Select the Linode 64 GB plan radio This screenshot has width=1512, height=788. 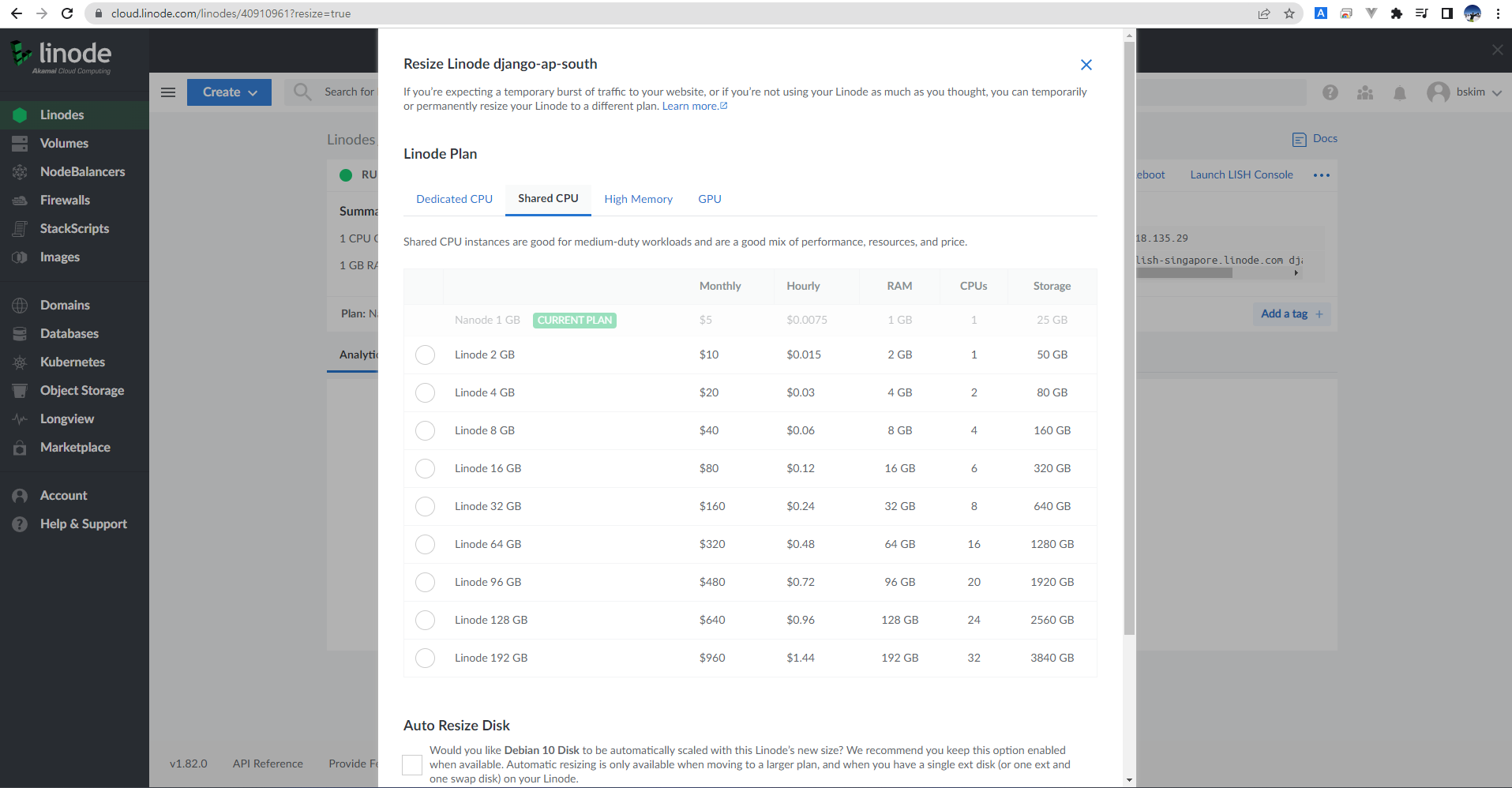(425, 544)
